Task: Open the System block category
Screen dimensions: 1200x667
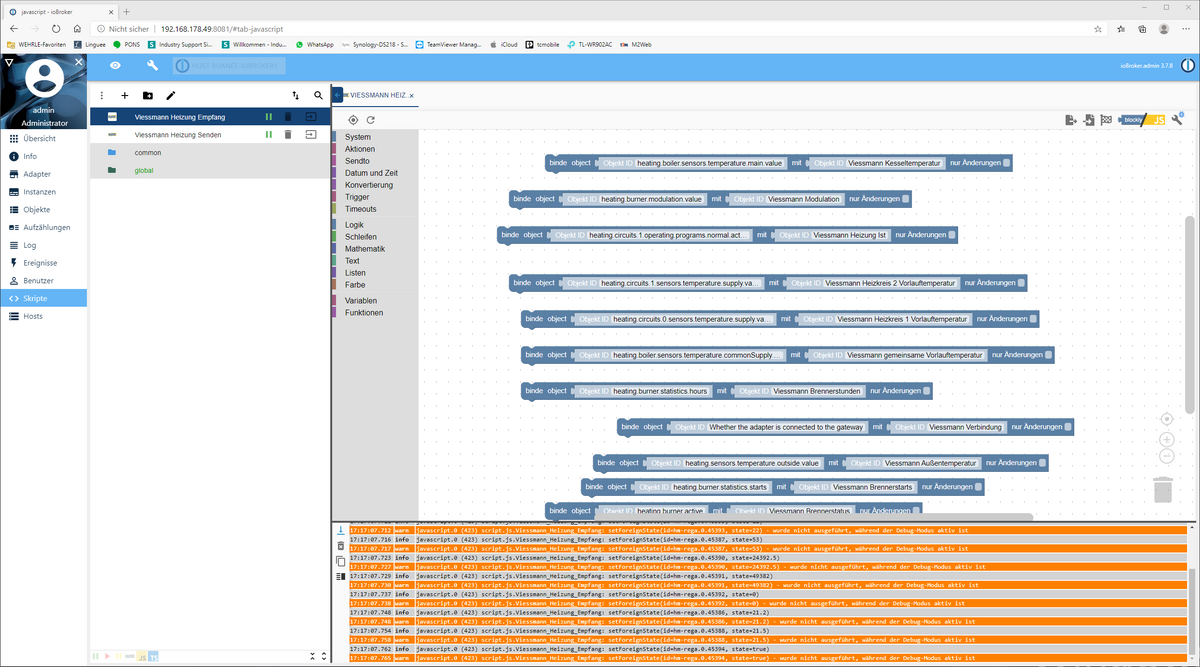Action: pos(358,137)
